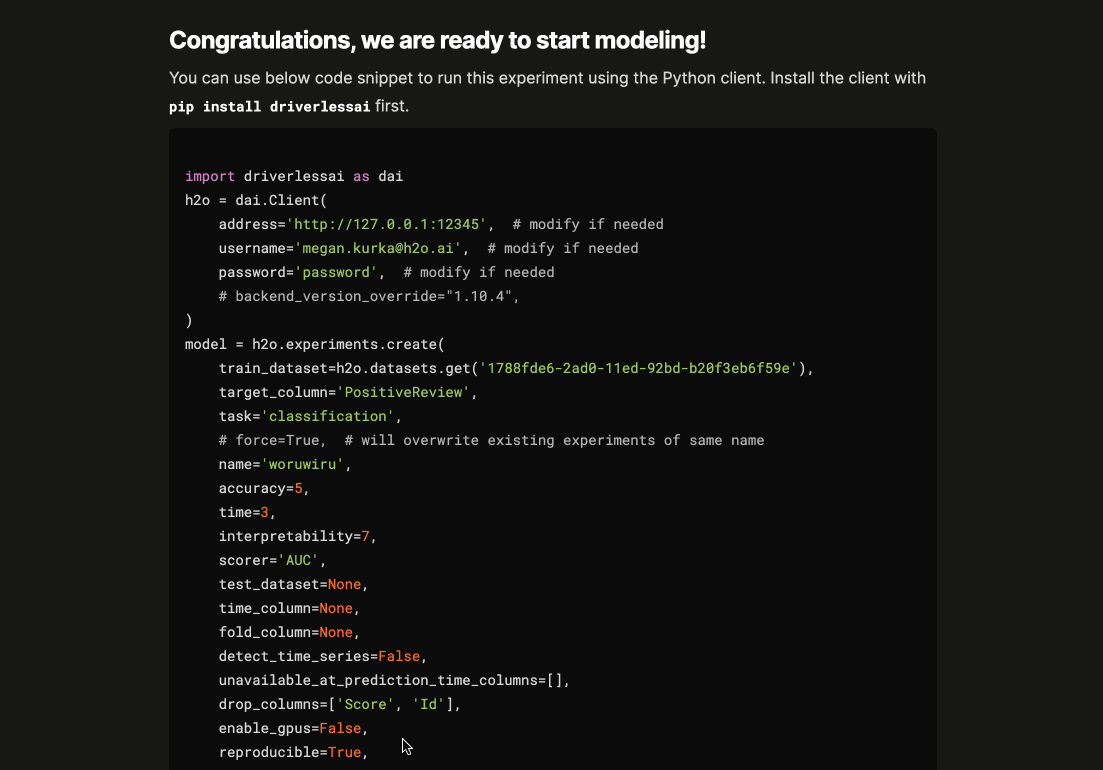
Task: Click the 'PositiveReview' target column value
Action: tap(402, 392)
